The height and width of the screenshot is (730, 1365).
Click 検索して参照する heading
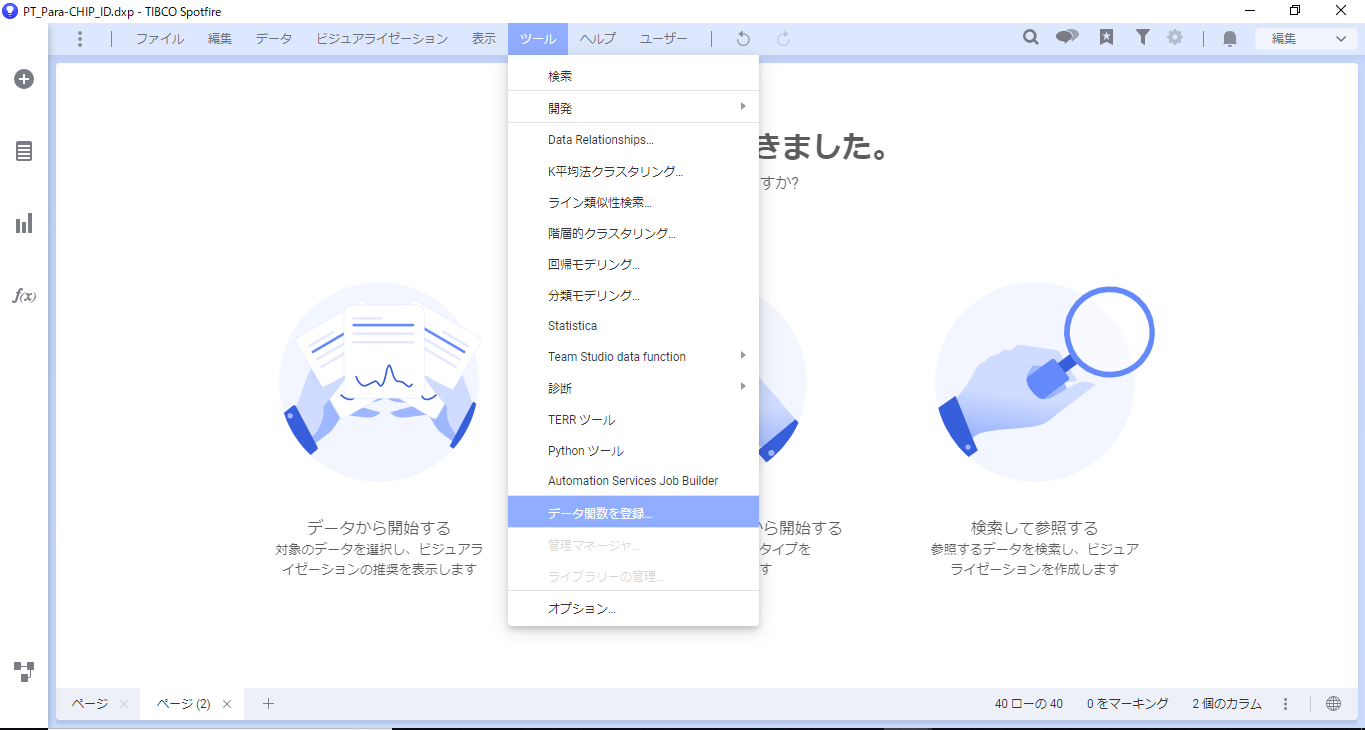coord(1034,527)
